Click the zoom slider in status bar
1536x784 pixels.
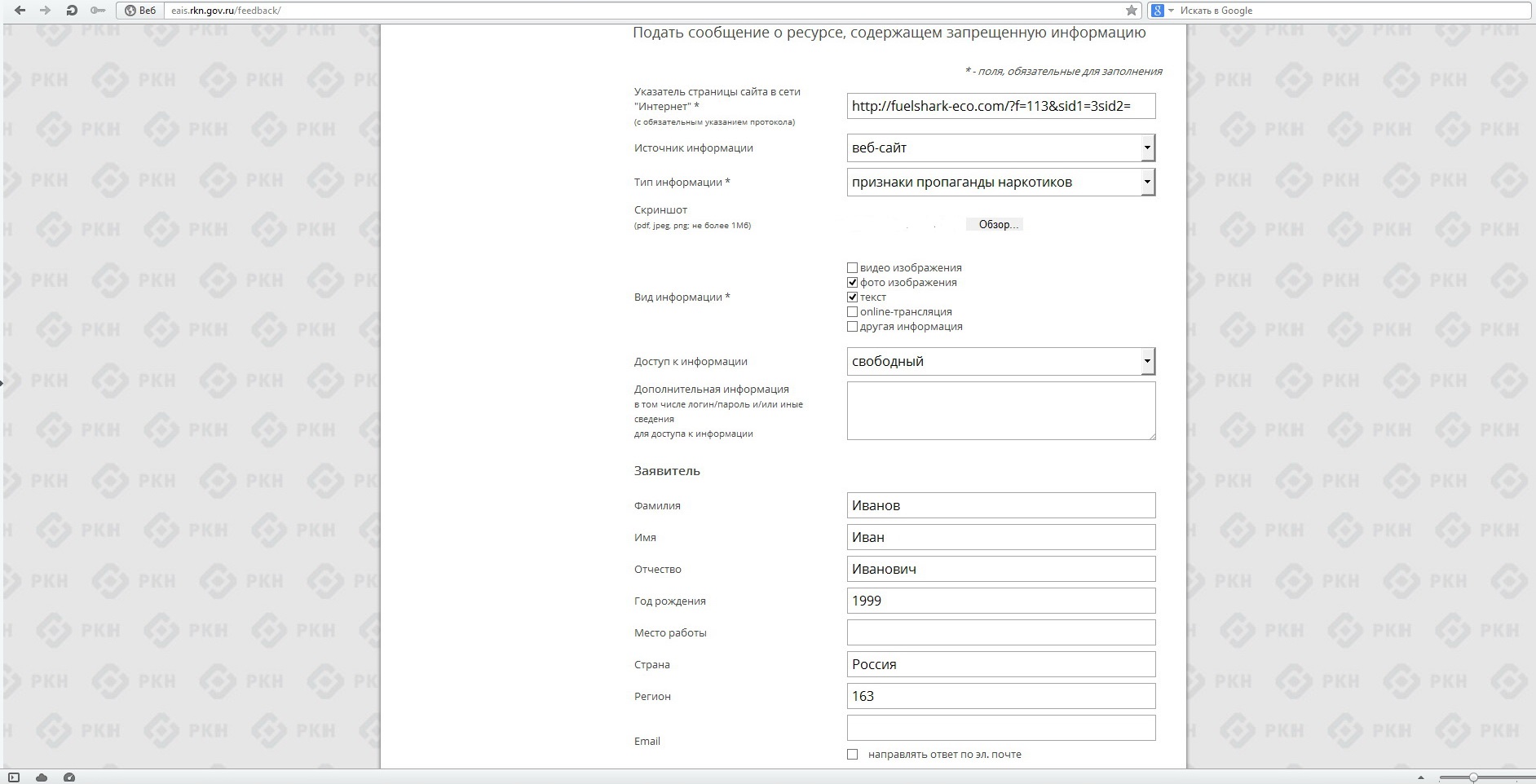(1473, 777)
